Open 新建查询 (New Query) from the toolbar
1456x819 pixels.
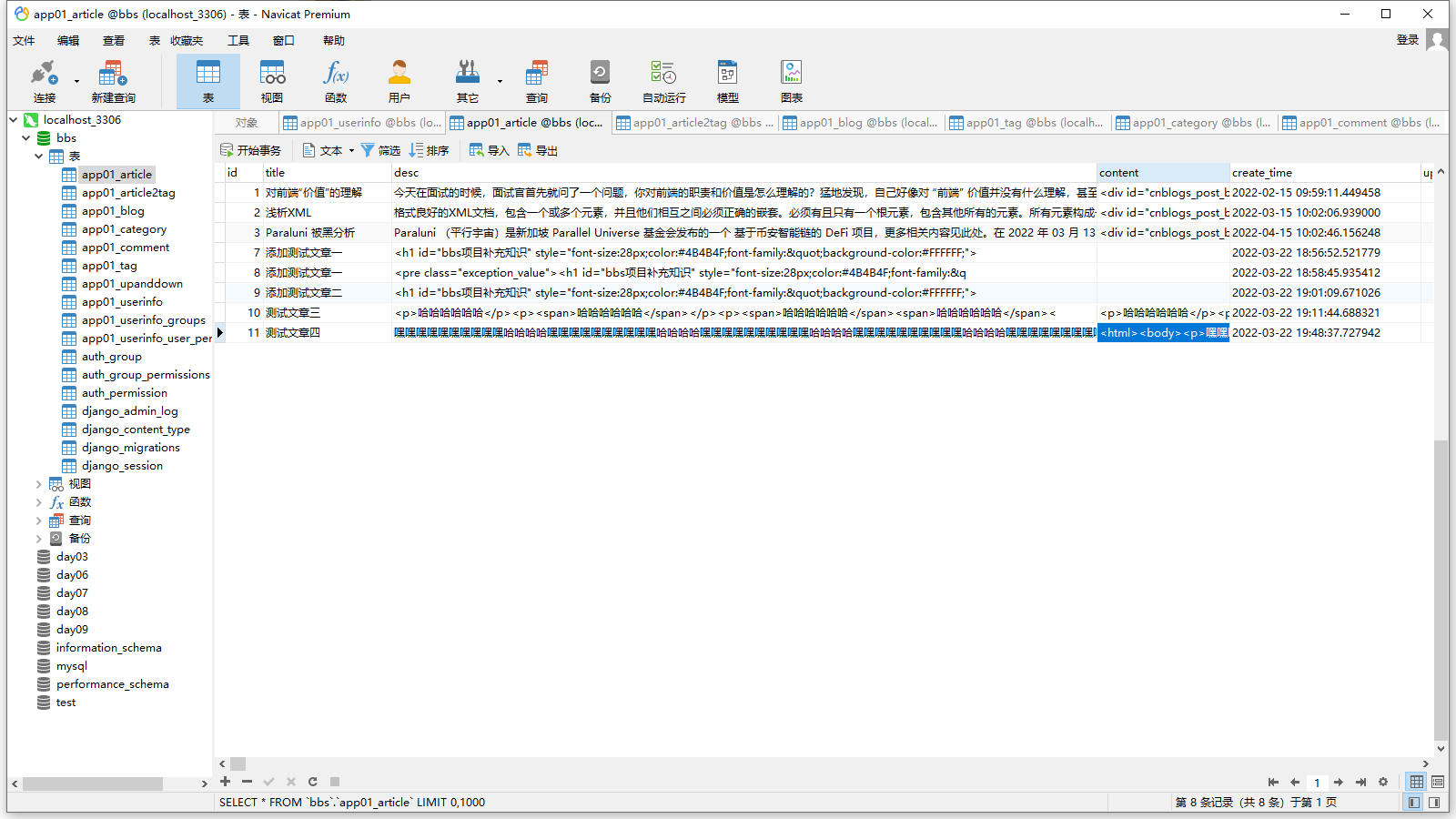coord(113,81)
